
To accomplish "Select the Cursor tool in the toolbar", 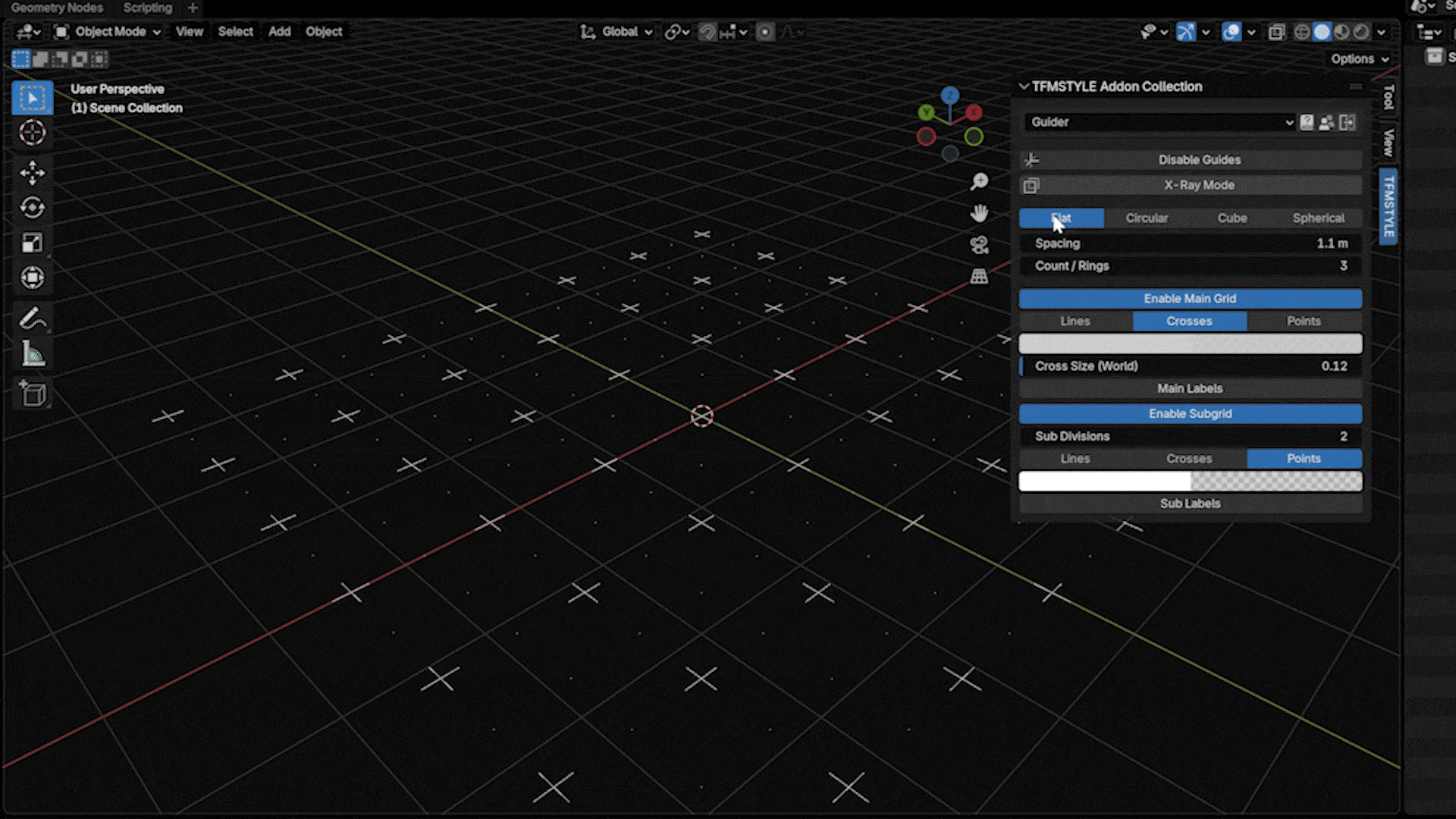I will pyautogui.click(x=32, y=133).
